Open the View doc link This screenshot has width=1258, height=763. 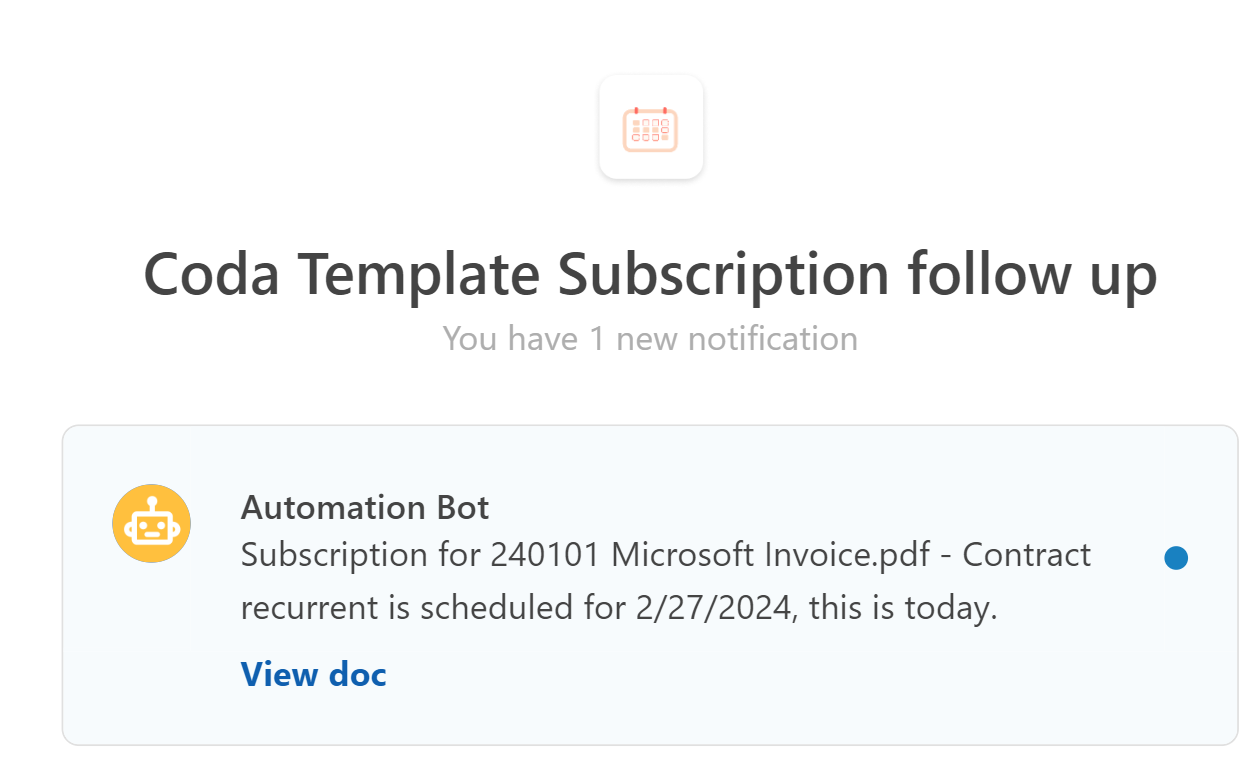pos(313,674)
